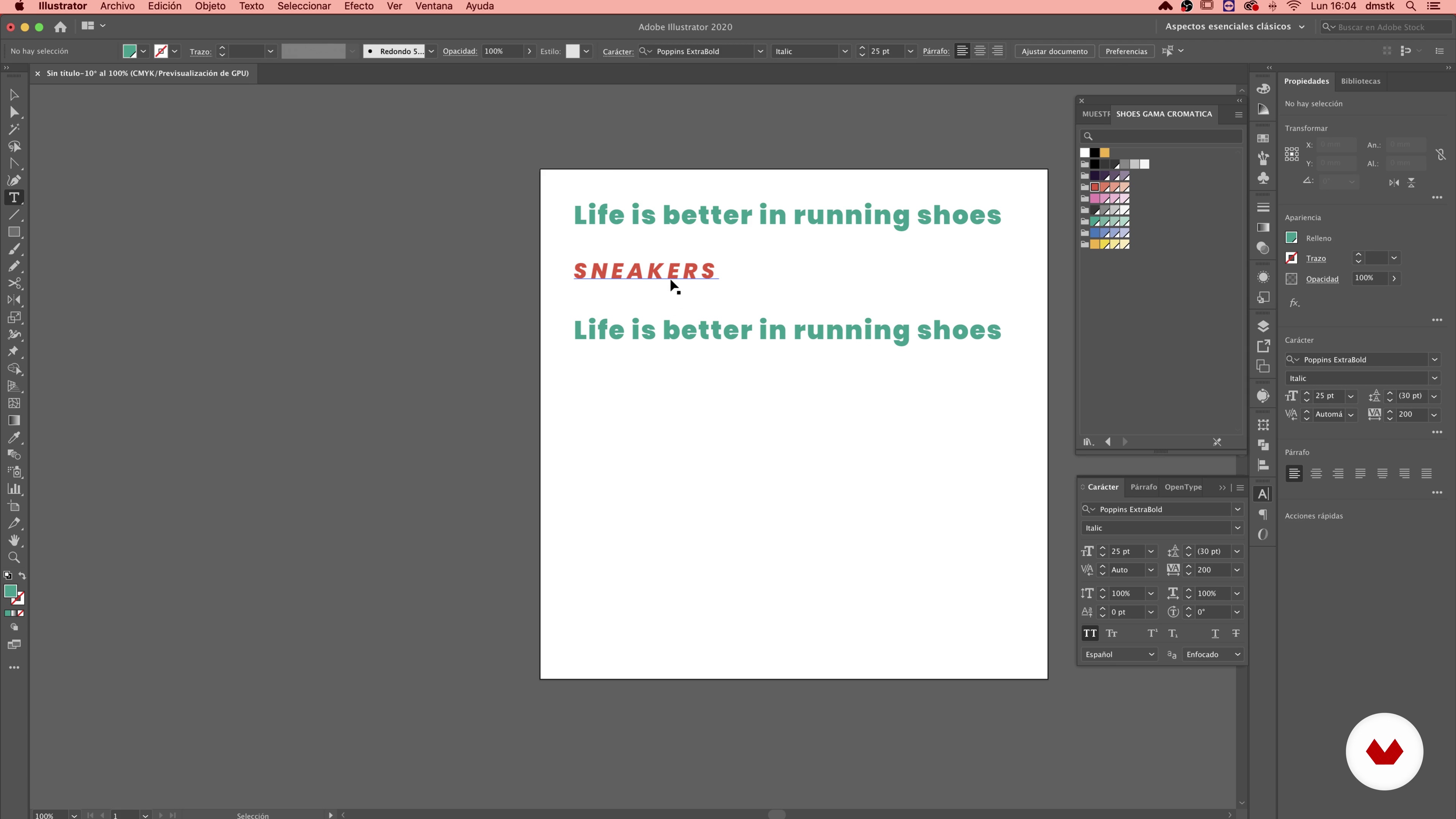Open Enfocado anti-aliasing dropdown
Screen dimensions: 1456x819
1213,654
